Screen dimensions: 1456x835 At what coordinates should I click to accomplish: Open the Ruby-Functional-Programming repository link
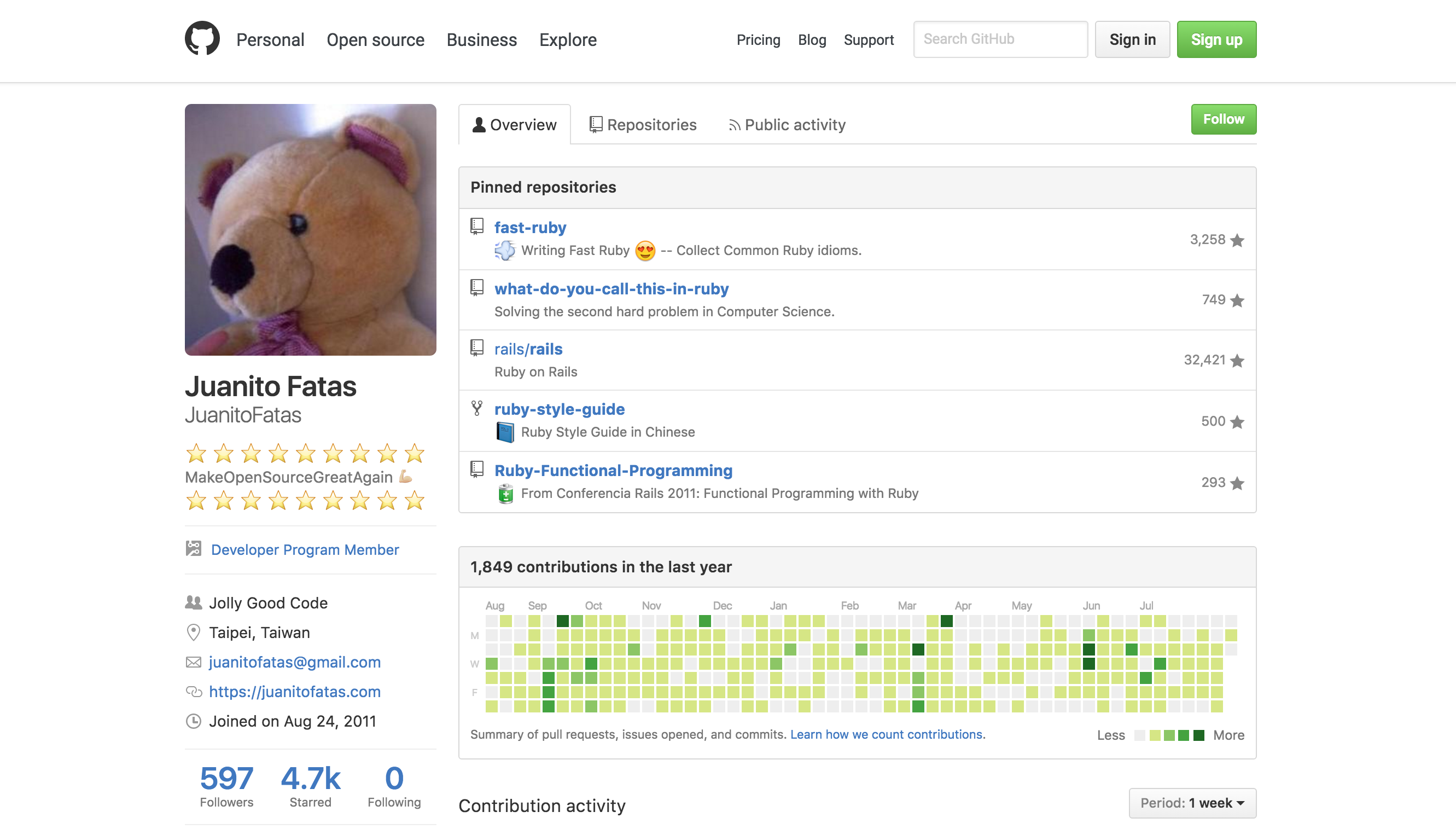(x=613, y=470)
